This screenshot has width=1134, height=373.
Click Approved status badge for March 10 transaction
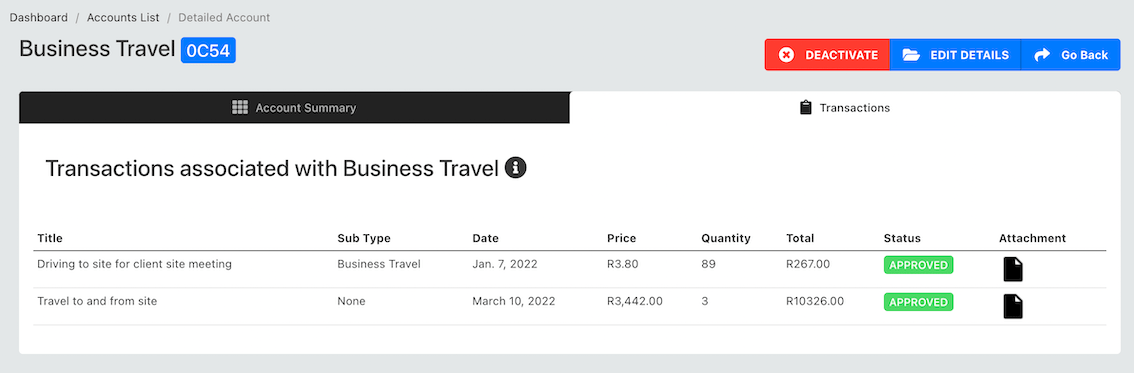point(918,302)
